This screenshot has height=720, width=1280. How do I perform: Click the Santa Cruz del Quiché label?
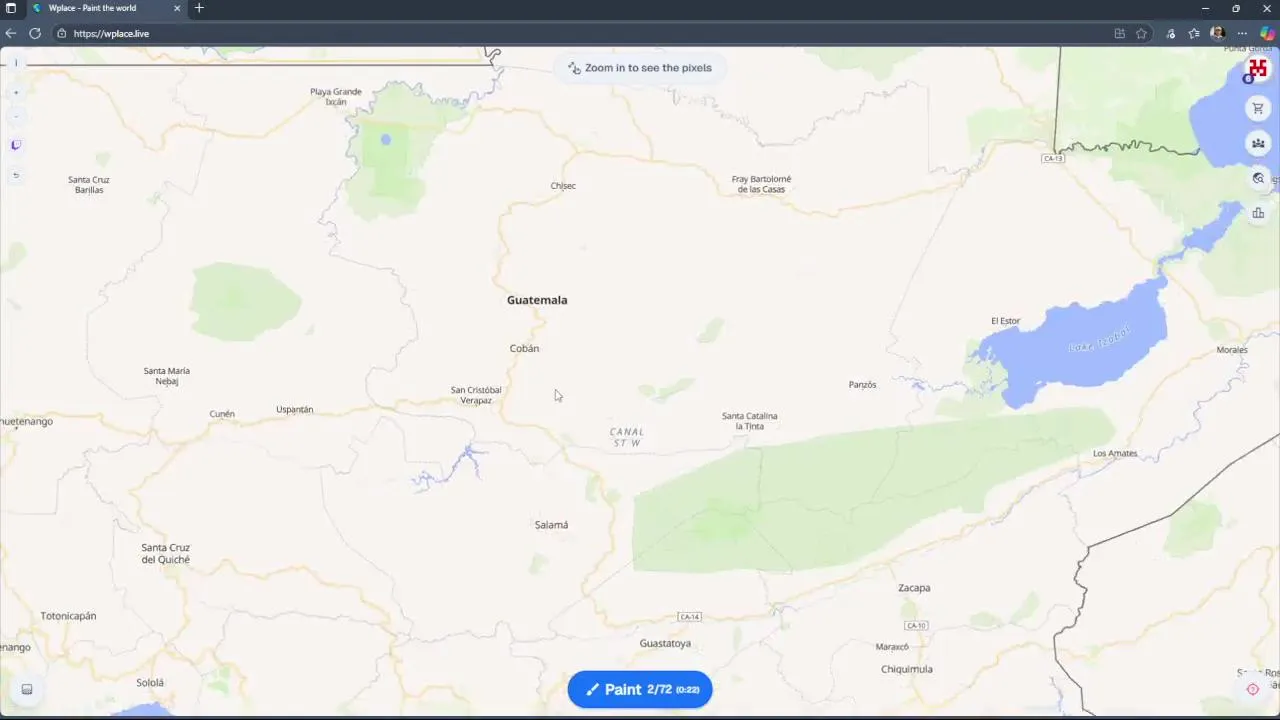coord(165,554)
